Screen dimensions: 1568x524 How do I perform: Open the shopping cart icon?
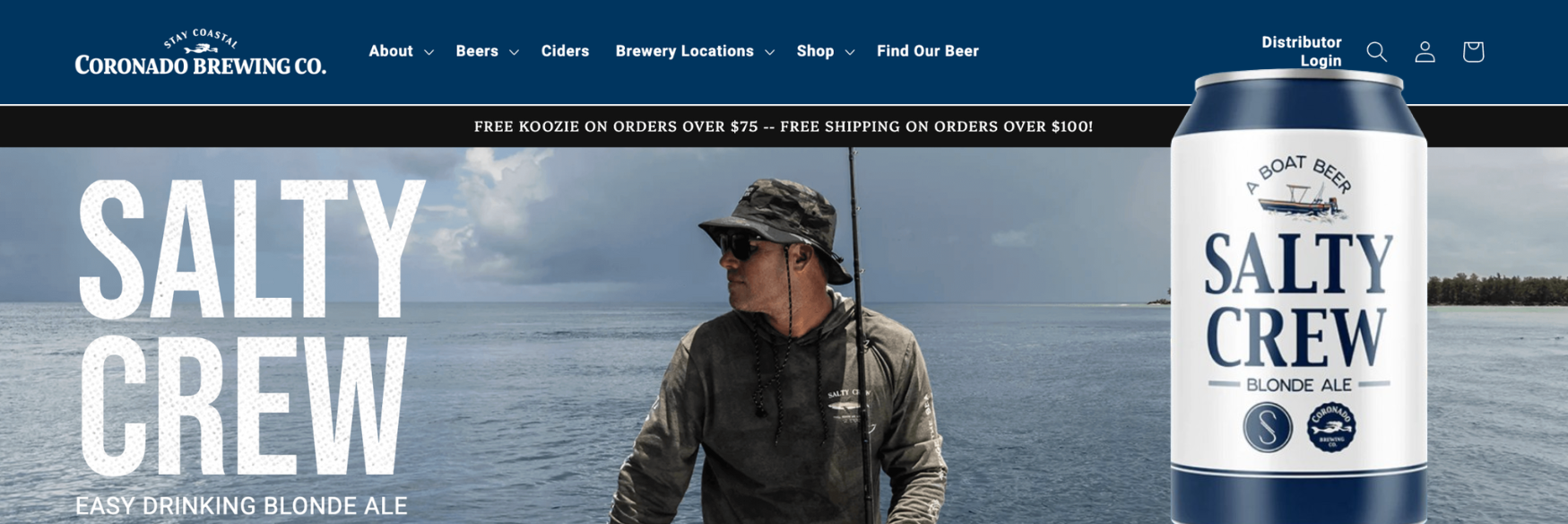click(1473, 52)
